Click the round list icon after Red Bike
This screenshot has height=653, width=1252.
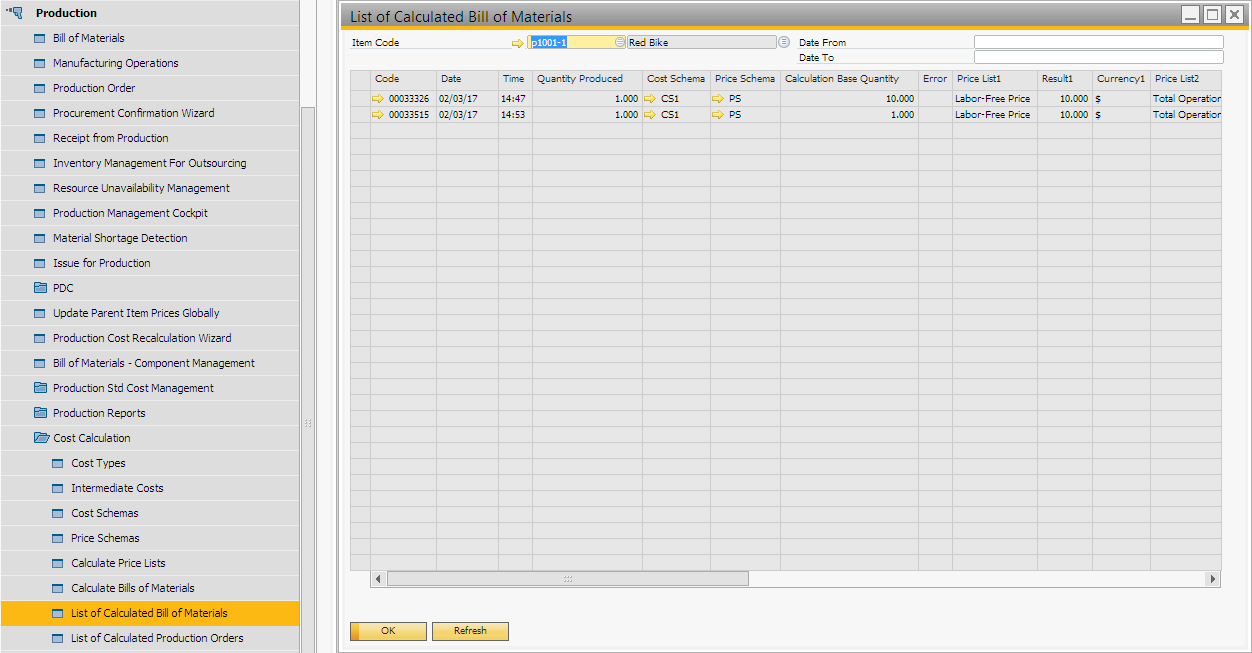pyautogui.click(x=784, y=42)
